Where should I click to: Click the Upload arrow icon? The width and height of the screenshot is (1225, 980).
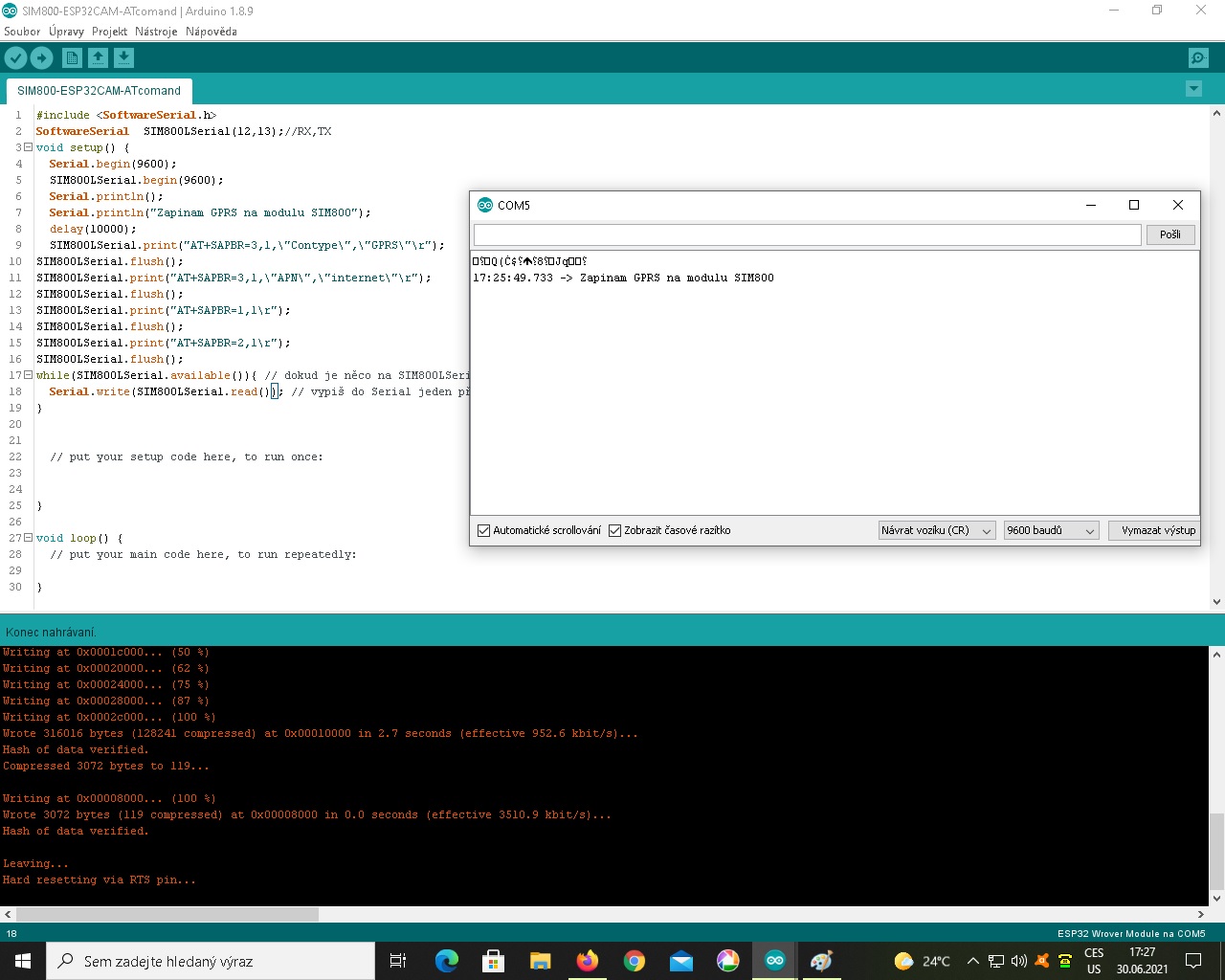41,58
